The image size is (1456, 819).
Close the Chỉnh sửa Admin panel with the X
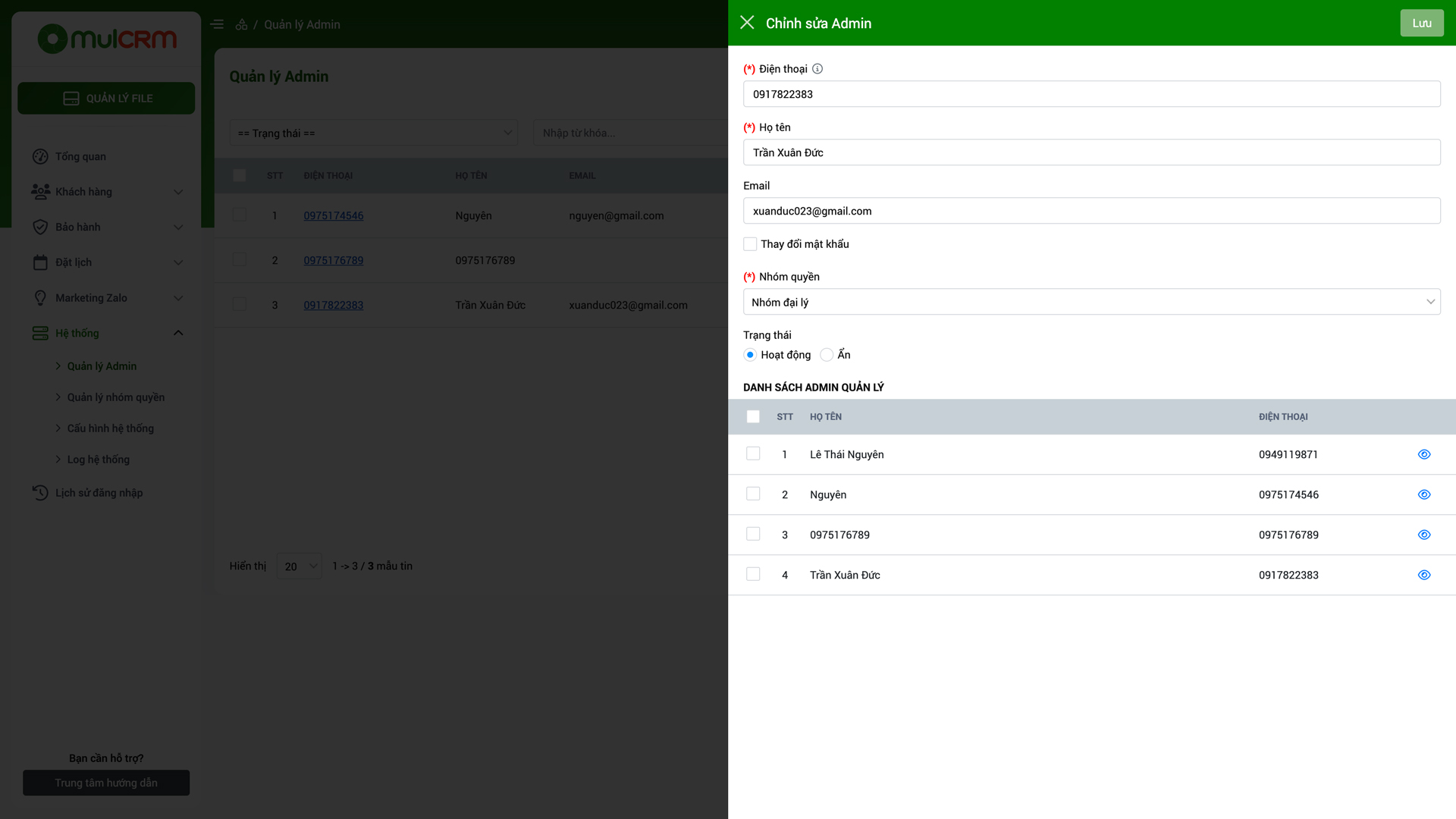pos(747,23)
